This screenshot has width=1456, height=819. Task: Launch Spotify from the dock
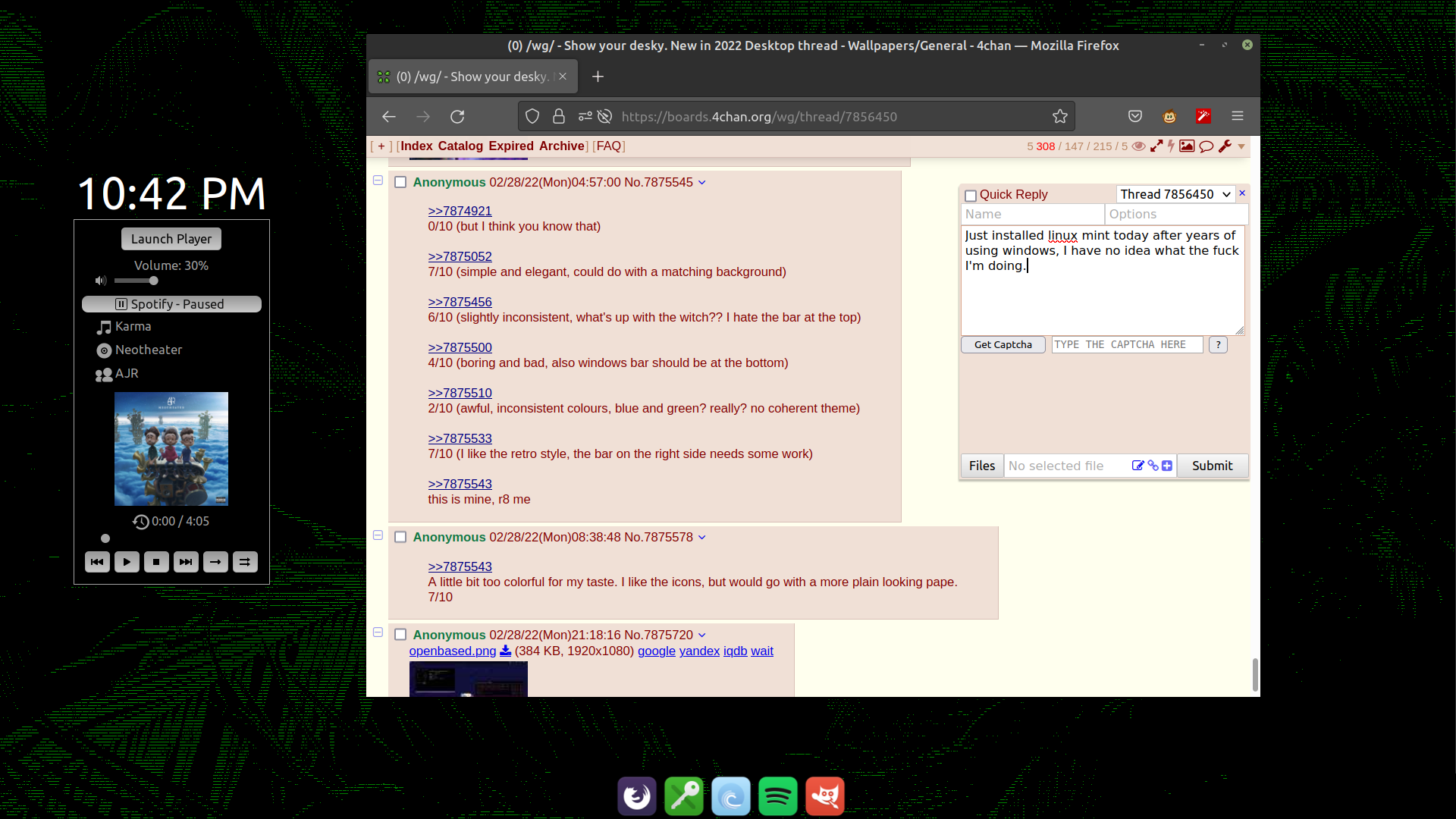coord(777,796)
